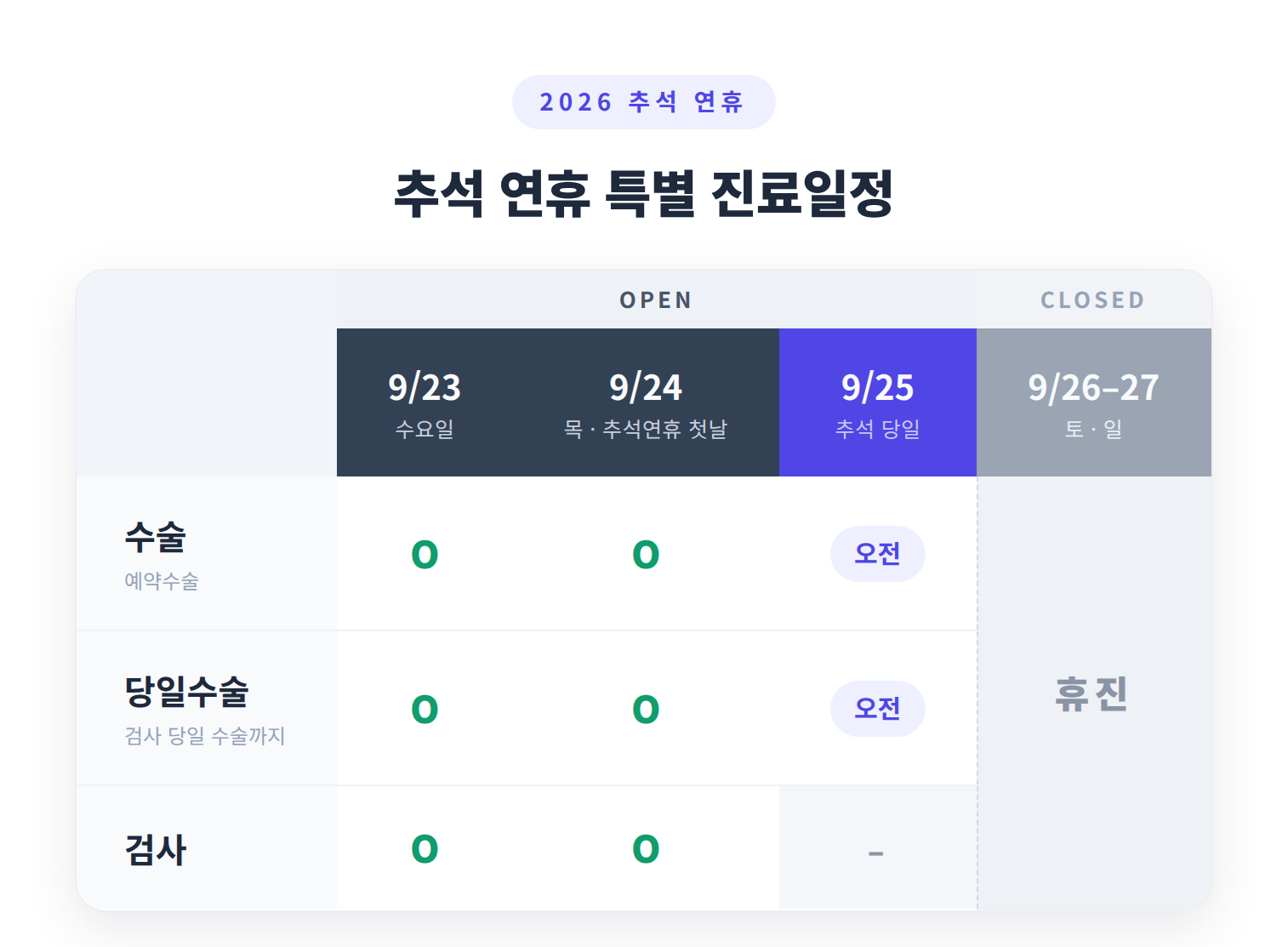Select the 9/24 추석연휴 첫날 header
This screenshot has height=947, width=1288.
646,402
